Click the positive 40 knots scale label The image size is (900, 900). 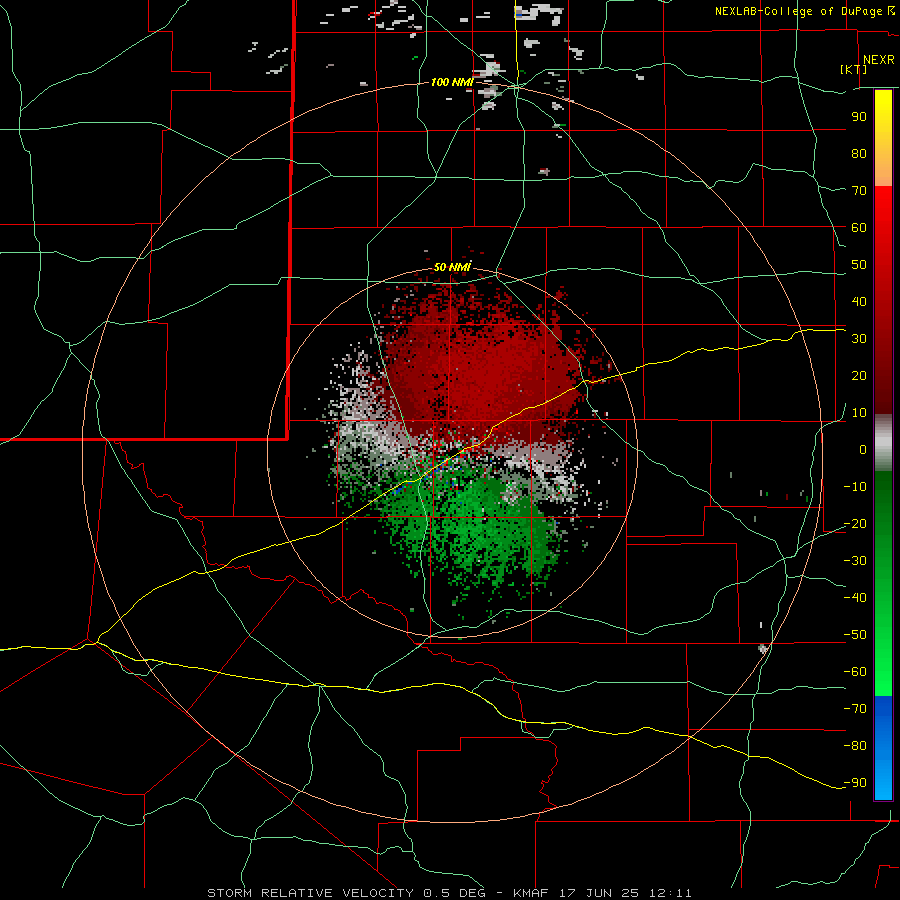[x=859, y=301]
